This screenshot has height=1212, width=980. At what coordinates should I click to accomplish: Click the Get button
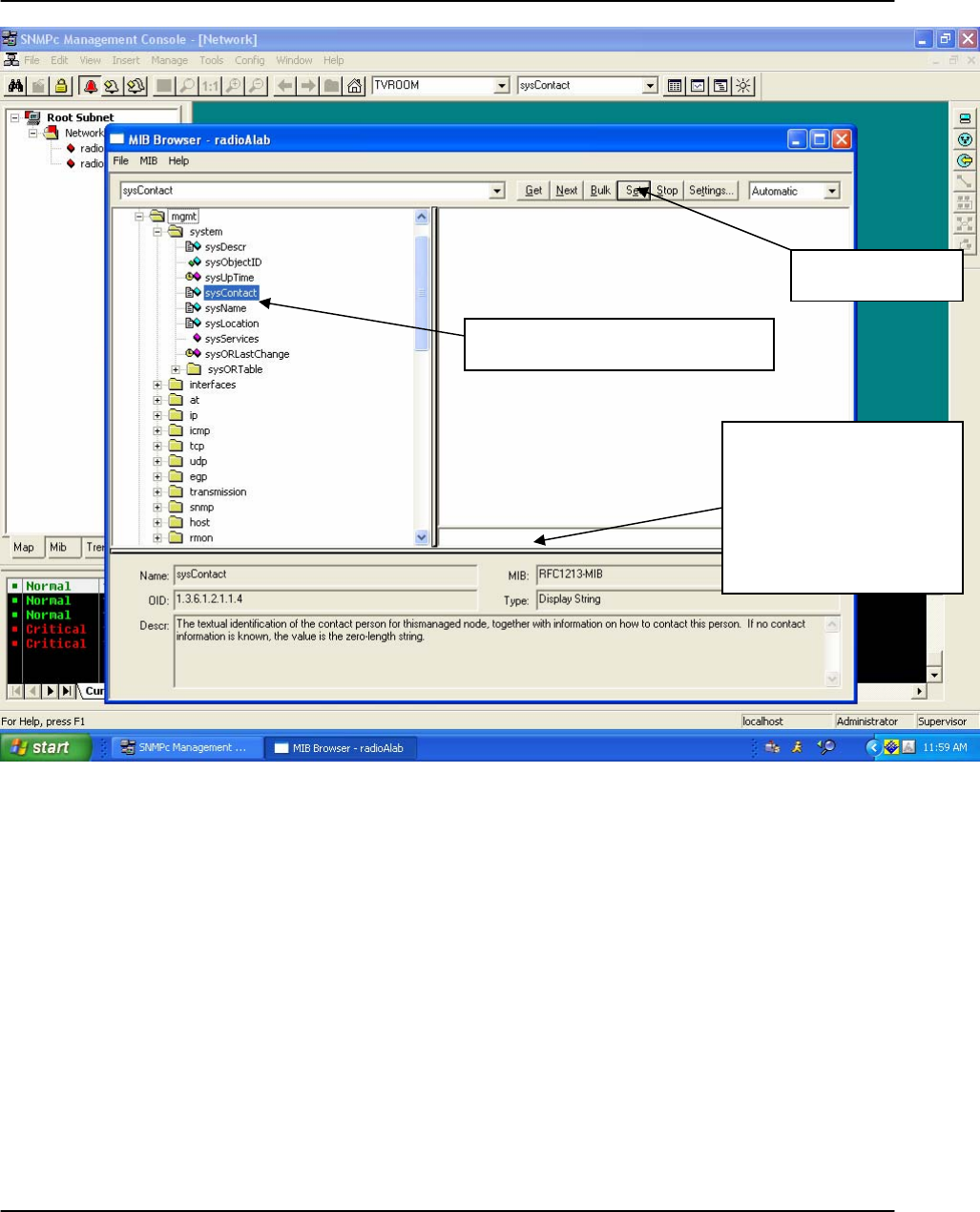coord(533,191)
